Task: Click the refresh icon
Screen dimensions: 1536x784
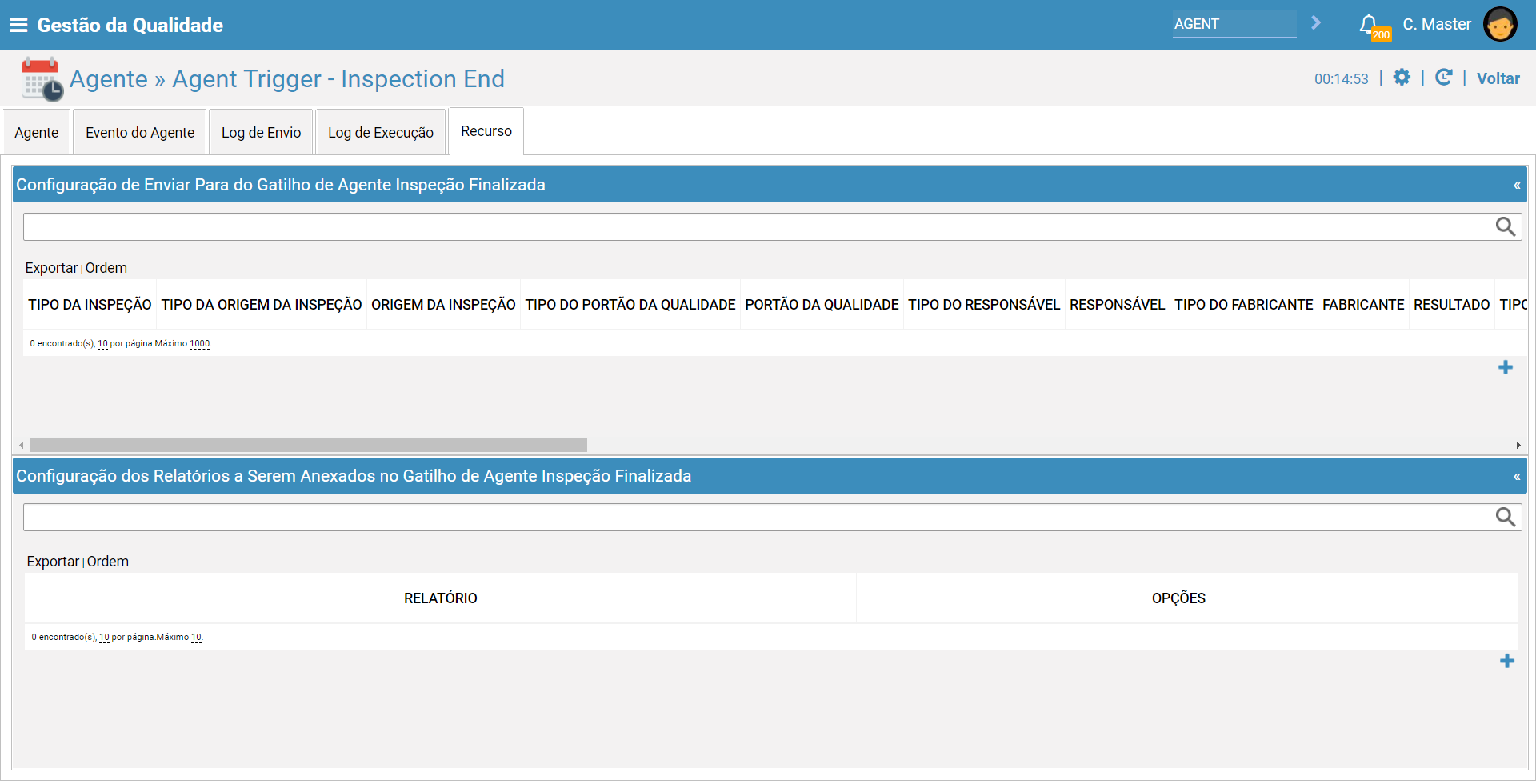Action: tap(1444, 78)
